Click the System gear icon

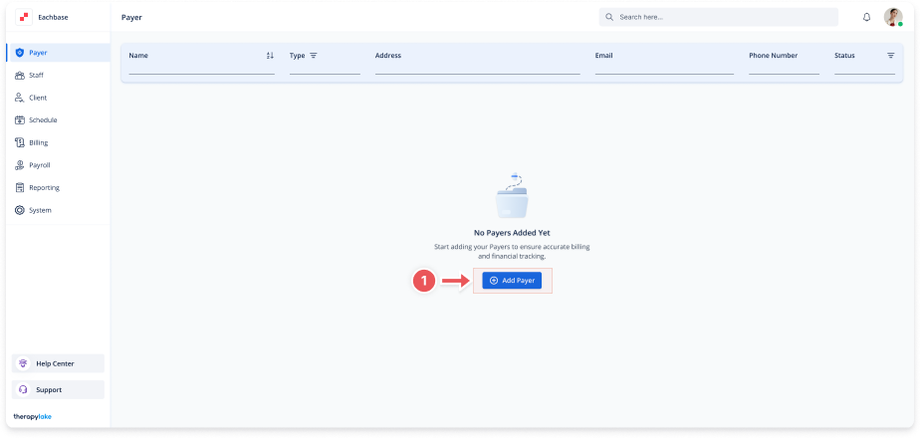[x=19, y=210]
